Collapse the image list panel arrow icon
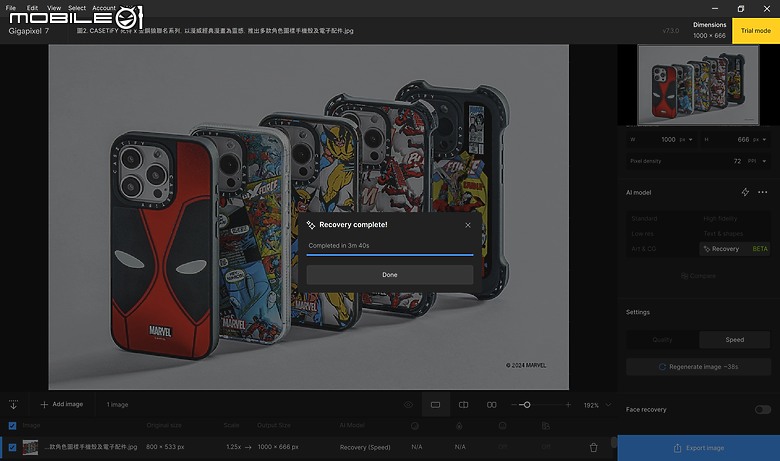Image resolution: width=780 pixels, height=461 pixels. tap(13, 405)
